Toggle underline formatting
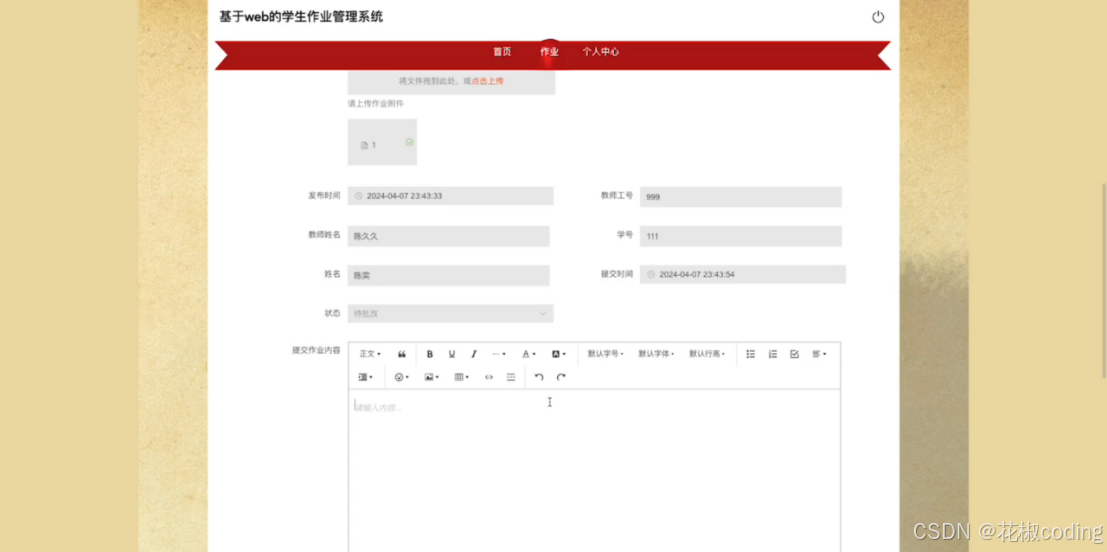This screenshot has width=1107, height=552. click(452, 354)
